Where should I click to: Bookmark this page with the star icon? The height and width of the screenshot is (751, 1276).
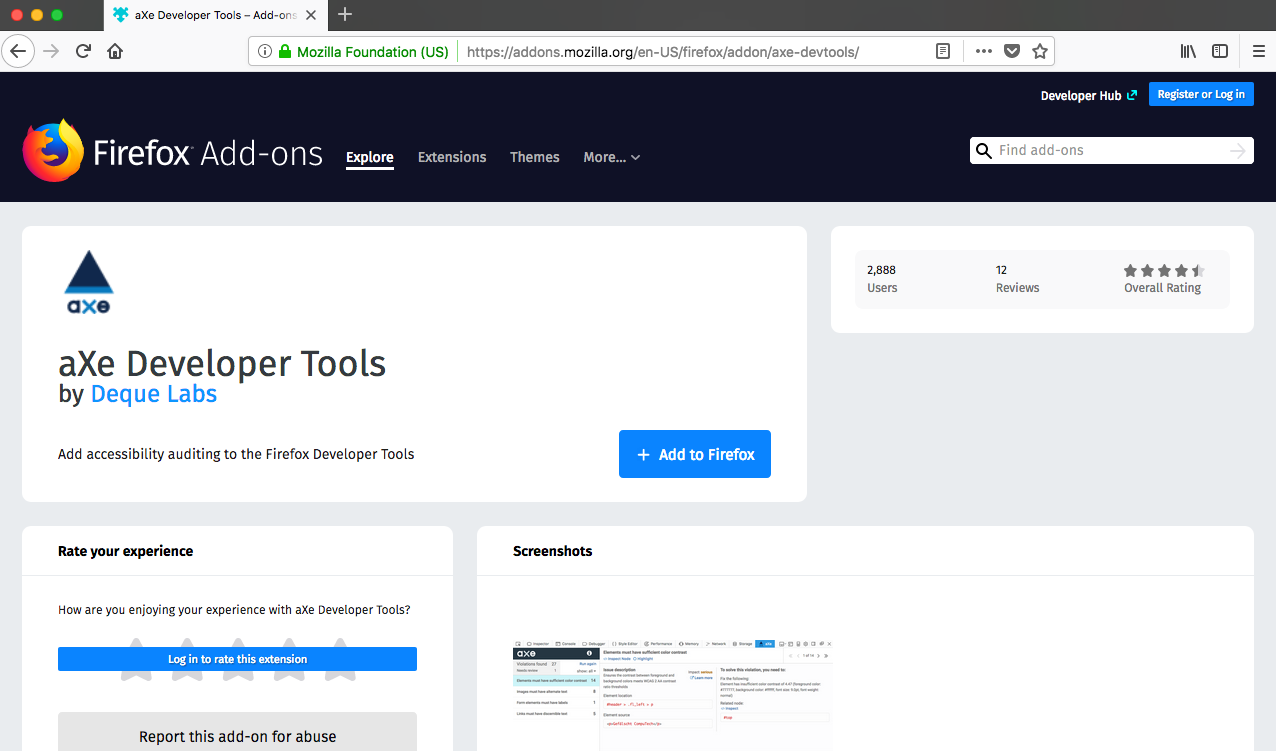(x=1040, y=51)
